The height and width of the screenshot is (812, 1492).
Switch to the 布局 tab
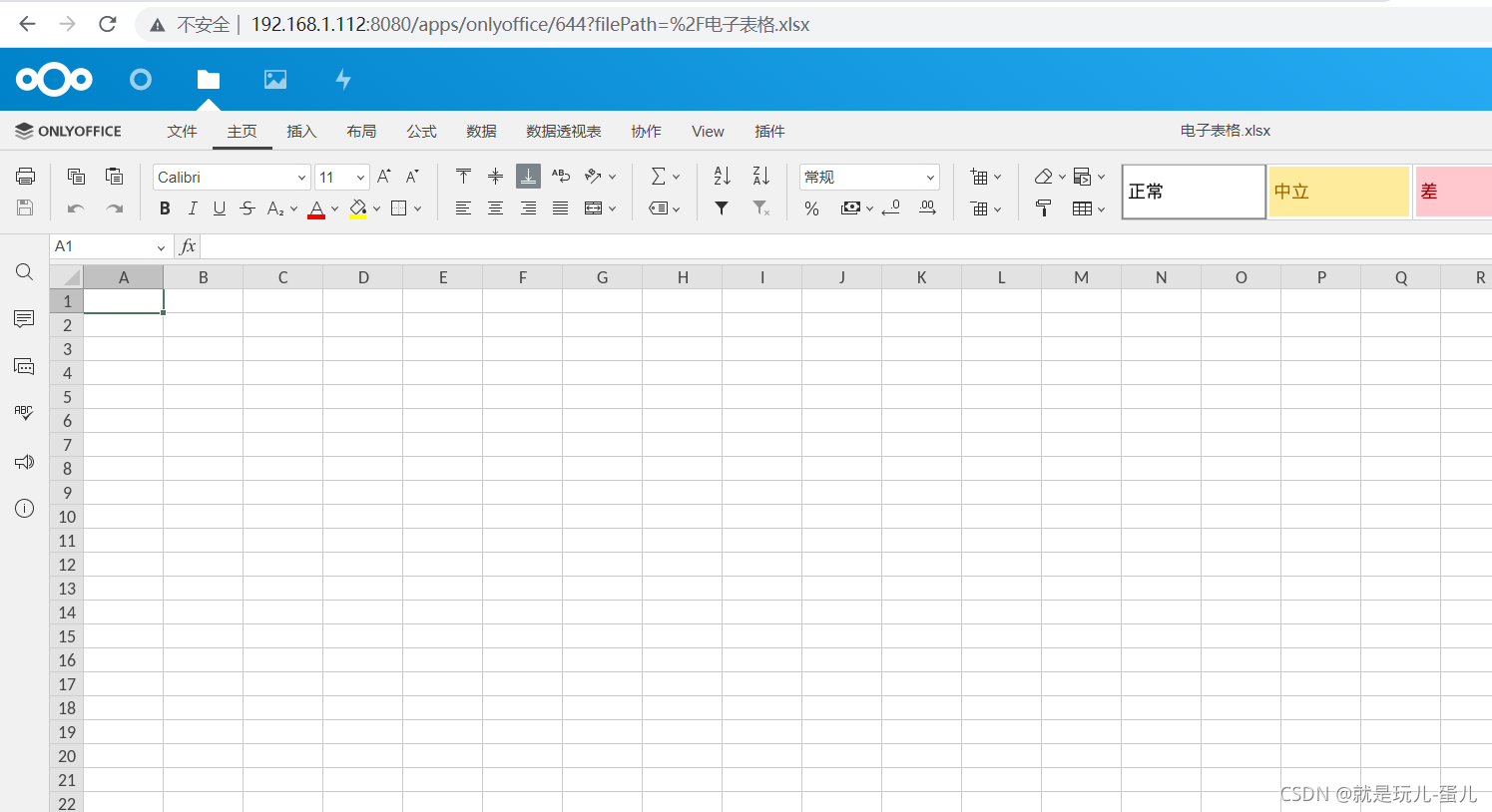[x=361, y=132]
